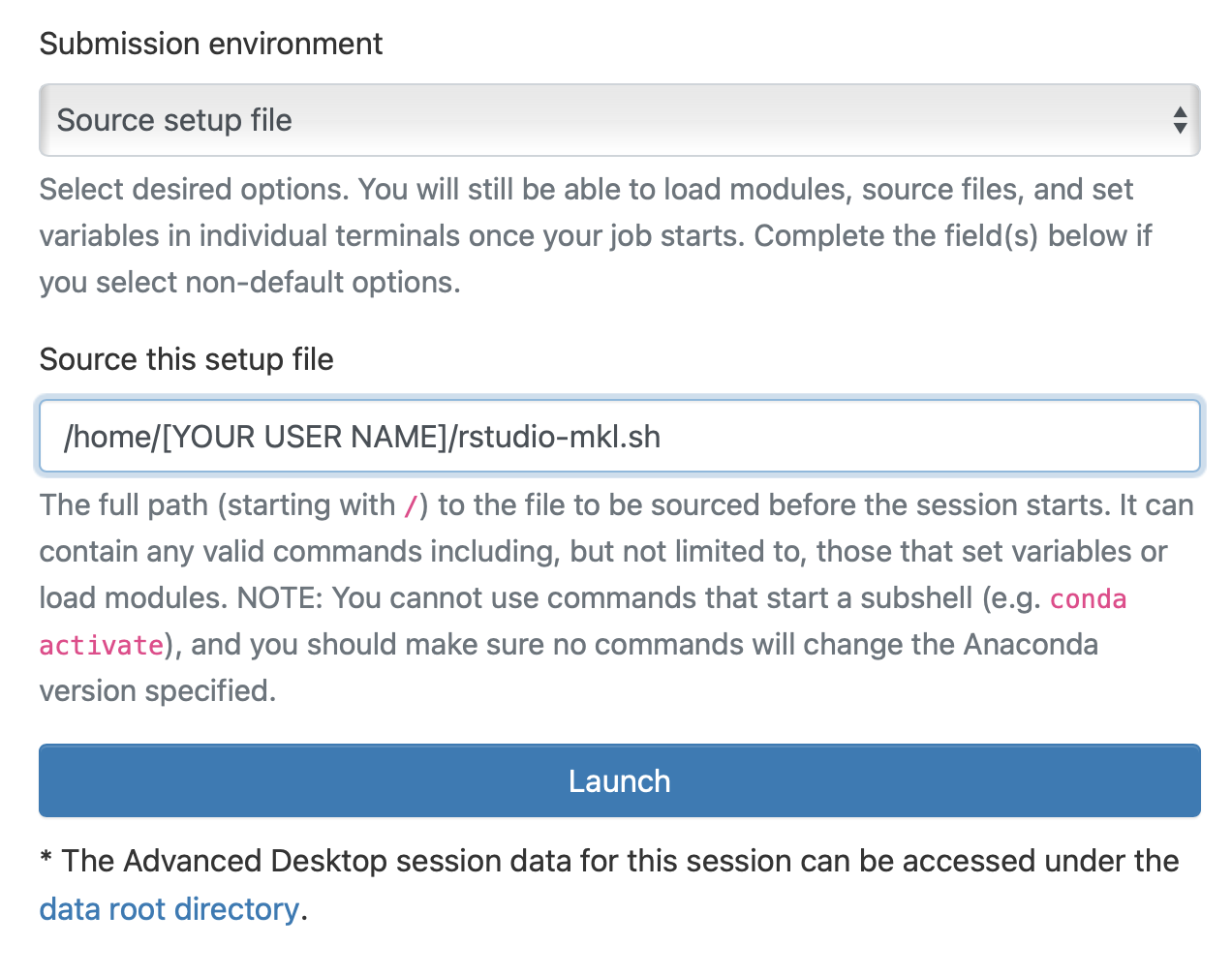Open the Submission environment dropdown
Viewport: 1232px width, 976px height.
(620, 120)
